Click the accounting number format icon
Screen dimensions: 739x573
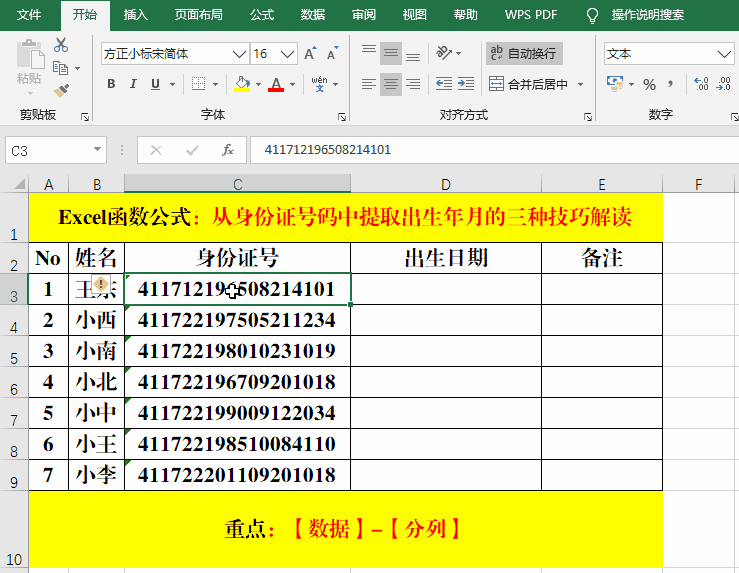pyautogui.click(x=615, y=84)
